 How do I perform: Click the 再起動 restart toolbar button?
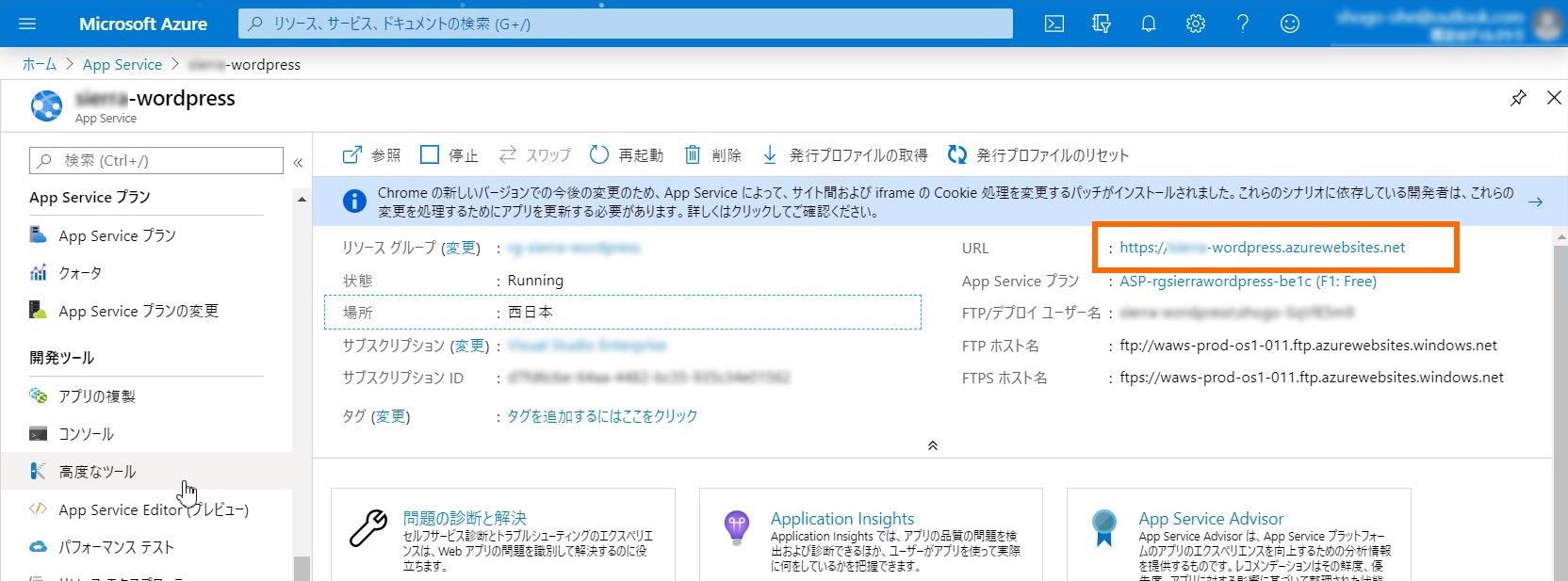point(627,155)
